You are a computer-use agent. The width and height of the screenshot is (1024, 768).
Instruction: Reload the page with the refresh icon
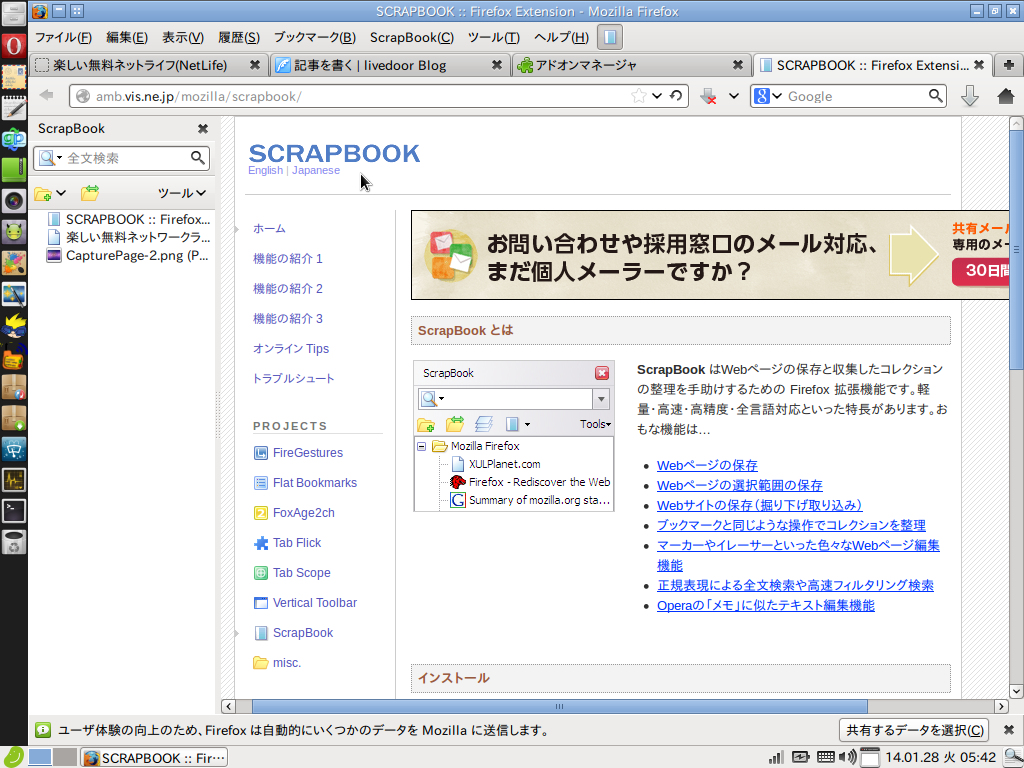(676, 96)
